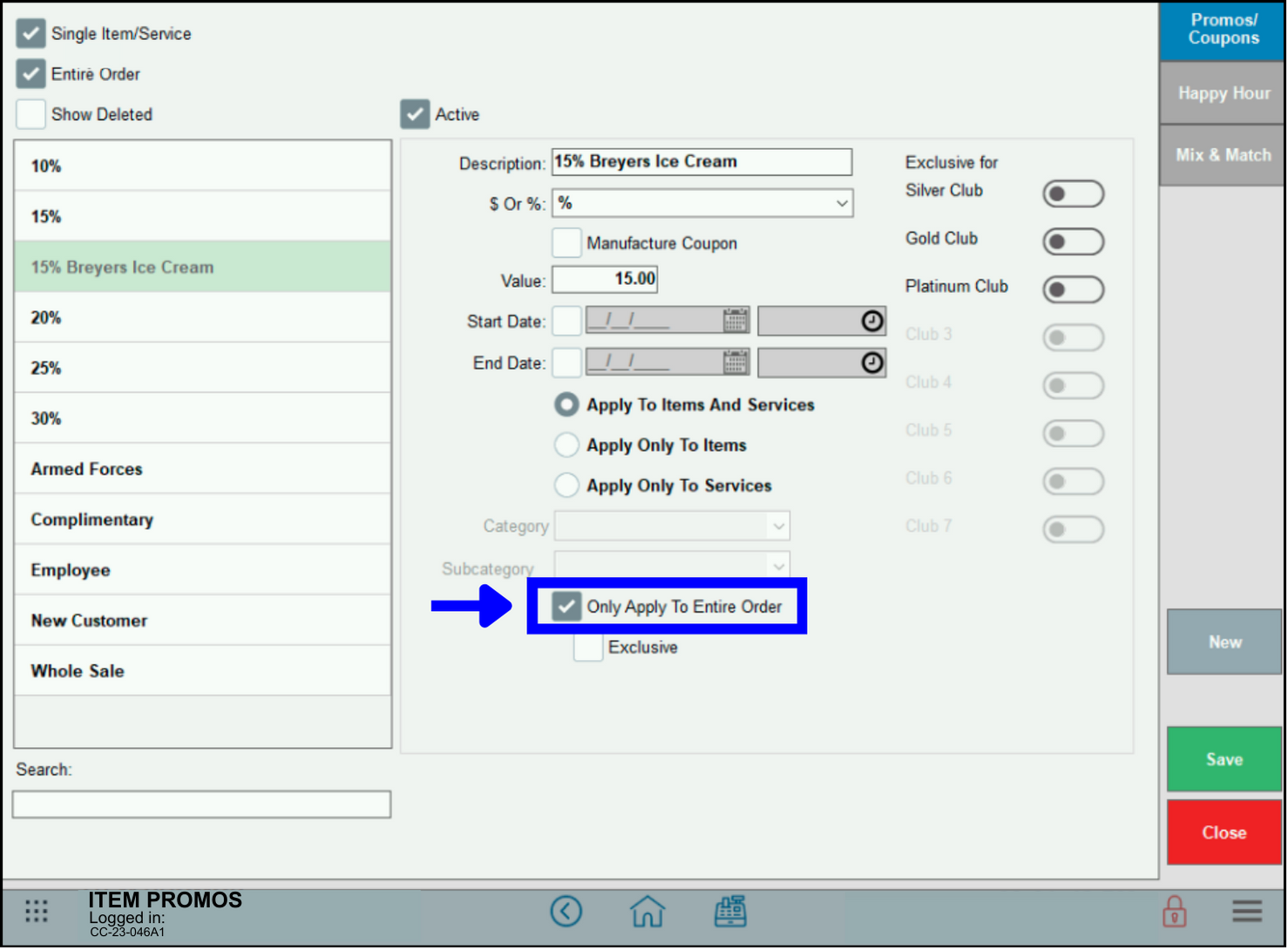Image resolution: width=1288 pixels, height=950 pixels.
Task: Enable Show Deleted checkbox
Action: (x=31, y=114)
